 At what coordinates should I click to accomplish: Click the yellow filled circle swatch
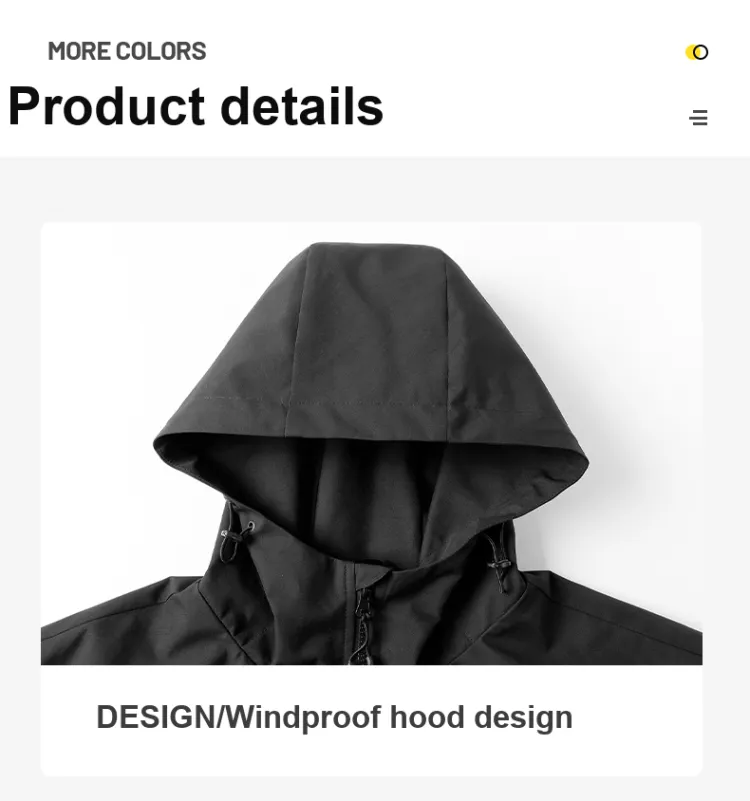[x=691, y=52]
